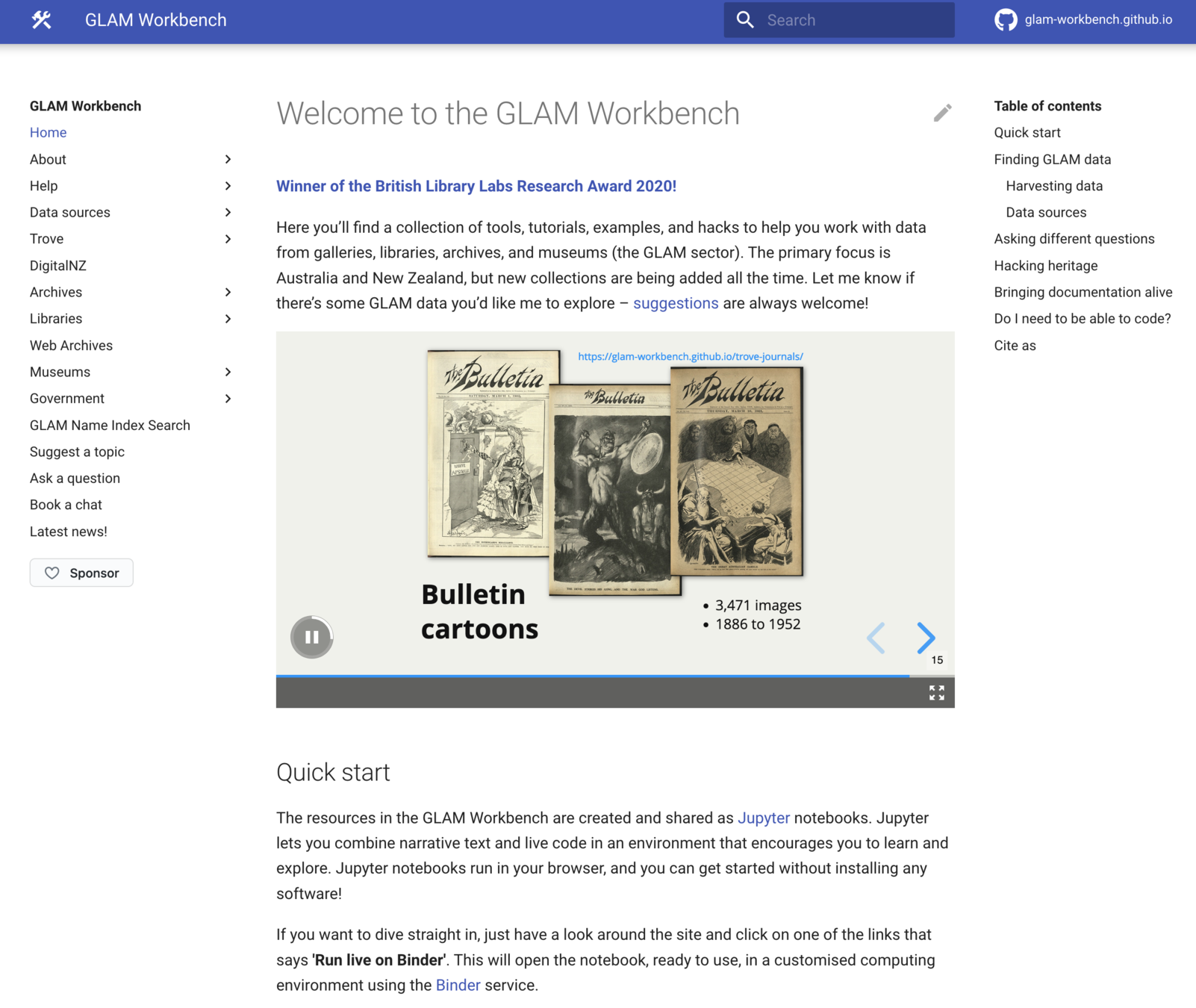The width and height of the screenshot is (1196, 1008).
Task: Click the middle Bulletin cover image
Action: coord(611,490)
